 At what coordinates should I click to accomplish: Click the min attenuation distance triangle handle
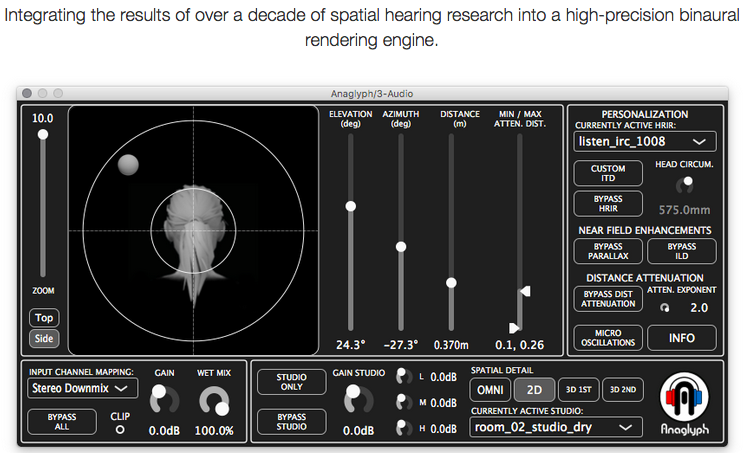[x=514, y=328]
